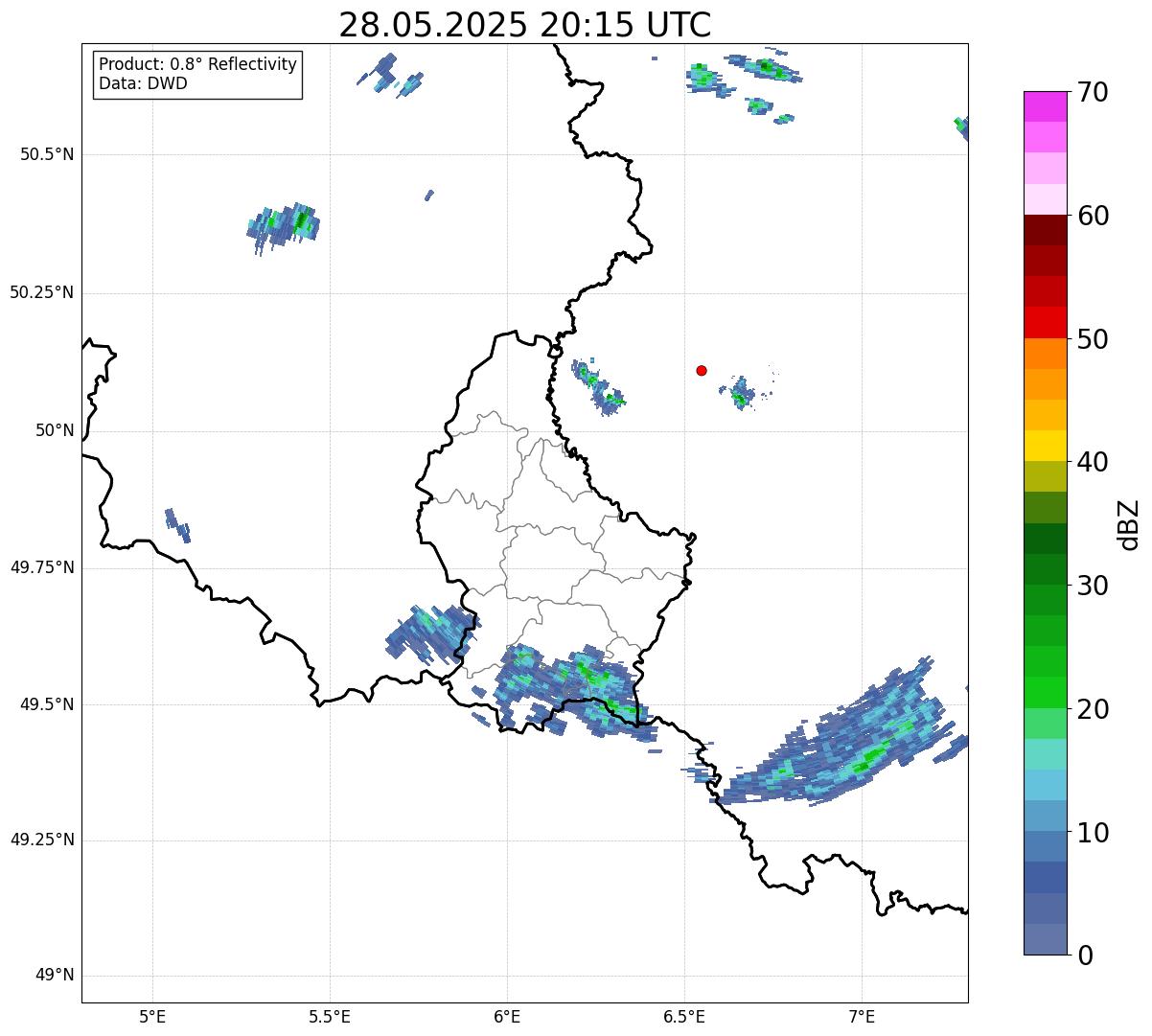This screenshot has width=1152, height=1036.
Task: Click the radar echo near 5.4°E 50.4°N
Action: 284,226
